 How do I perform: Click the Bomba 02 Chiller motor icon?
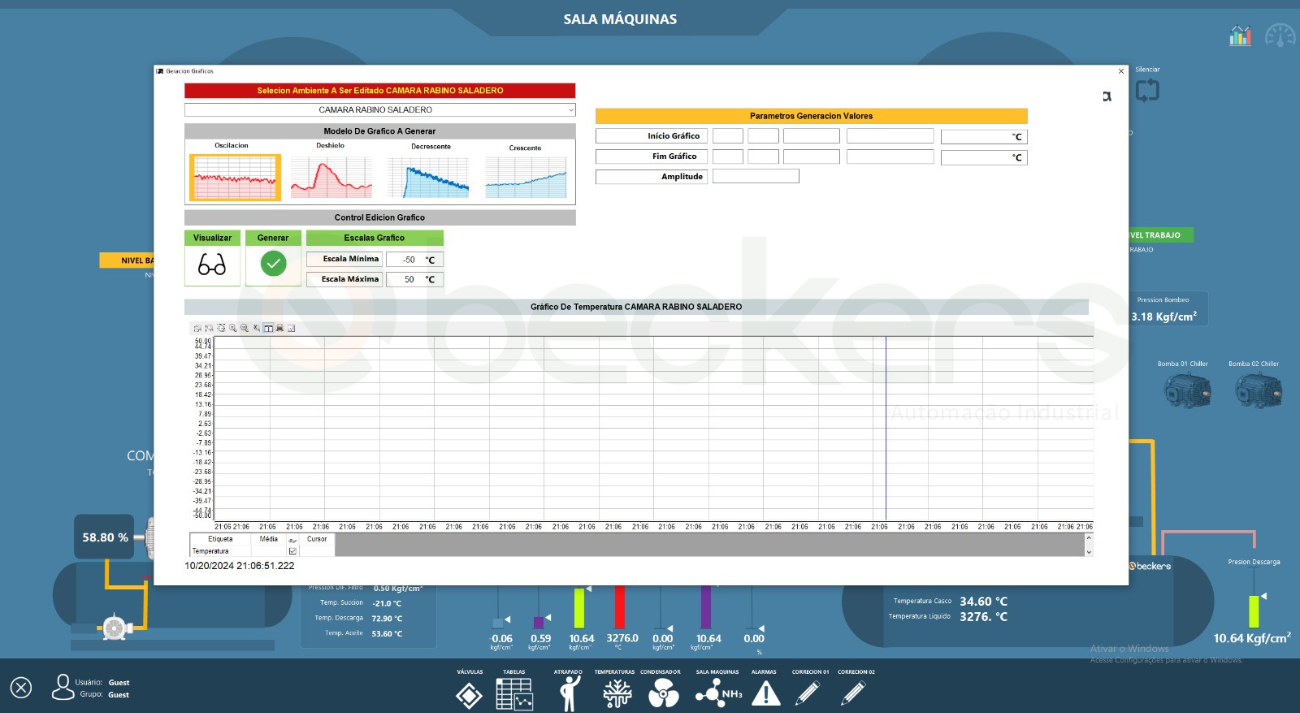click(1258, 389)
